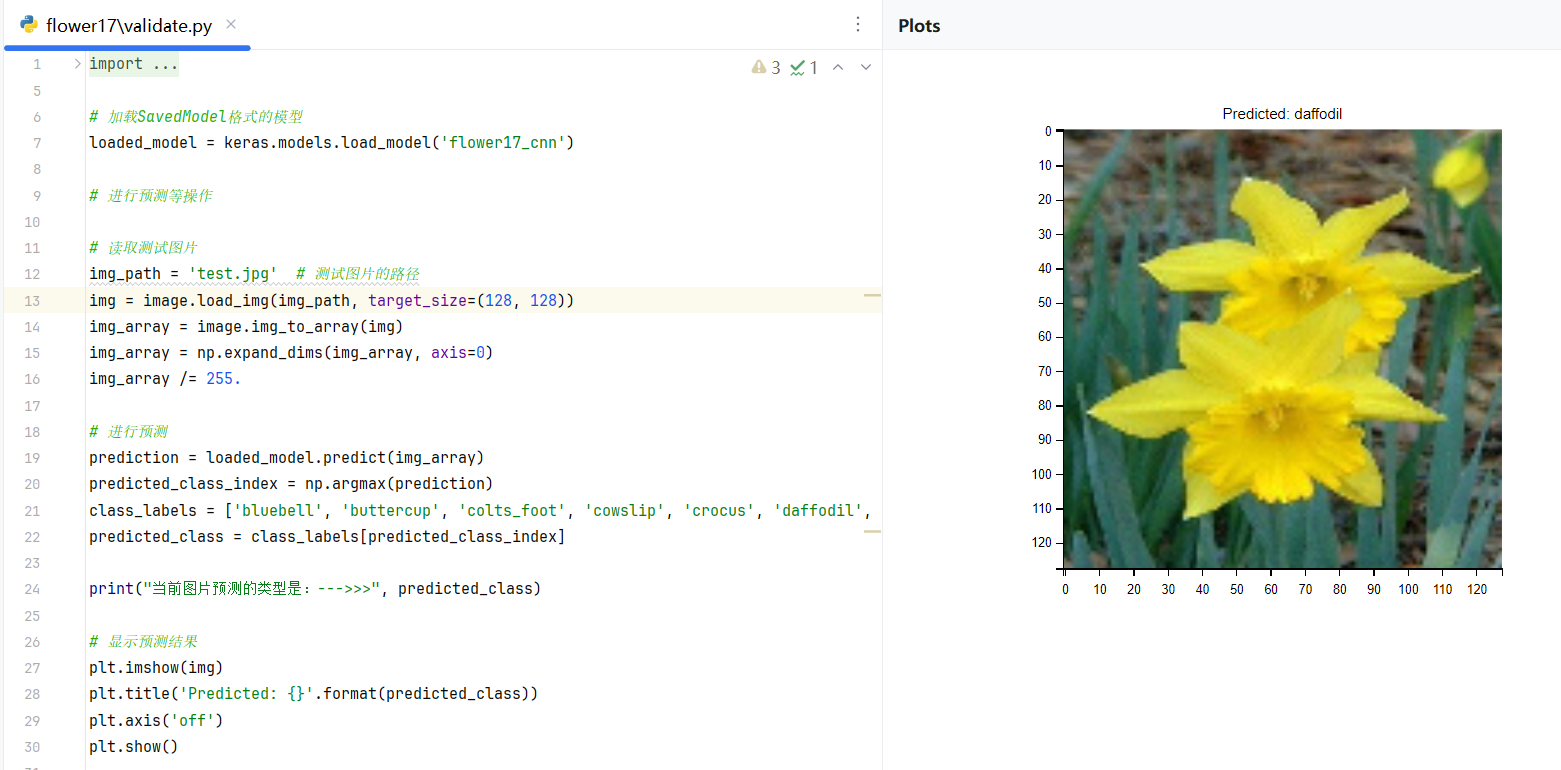Click the SavedModel comment on line 6
Image resolution: width=1561 pixels, height=770 pixels.
pyautogui.click(x=196, y=116)
